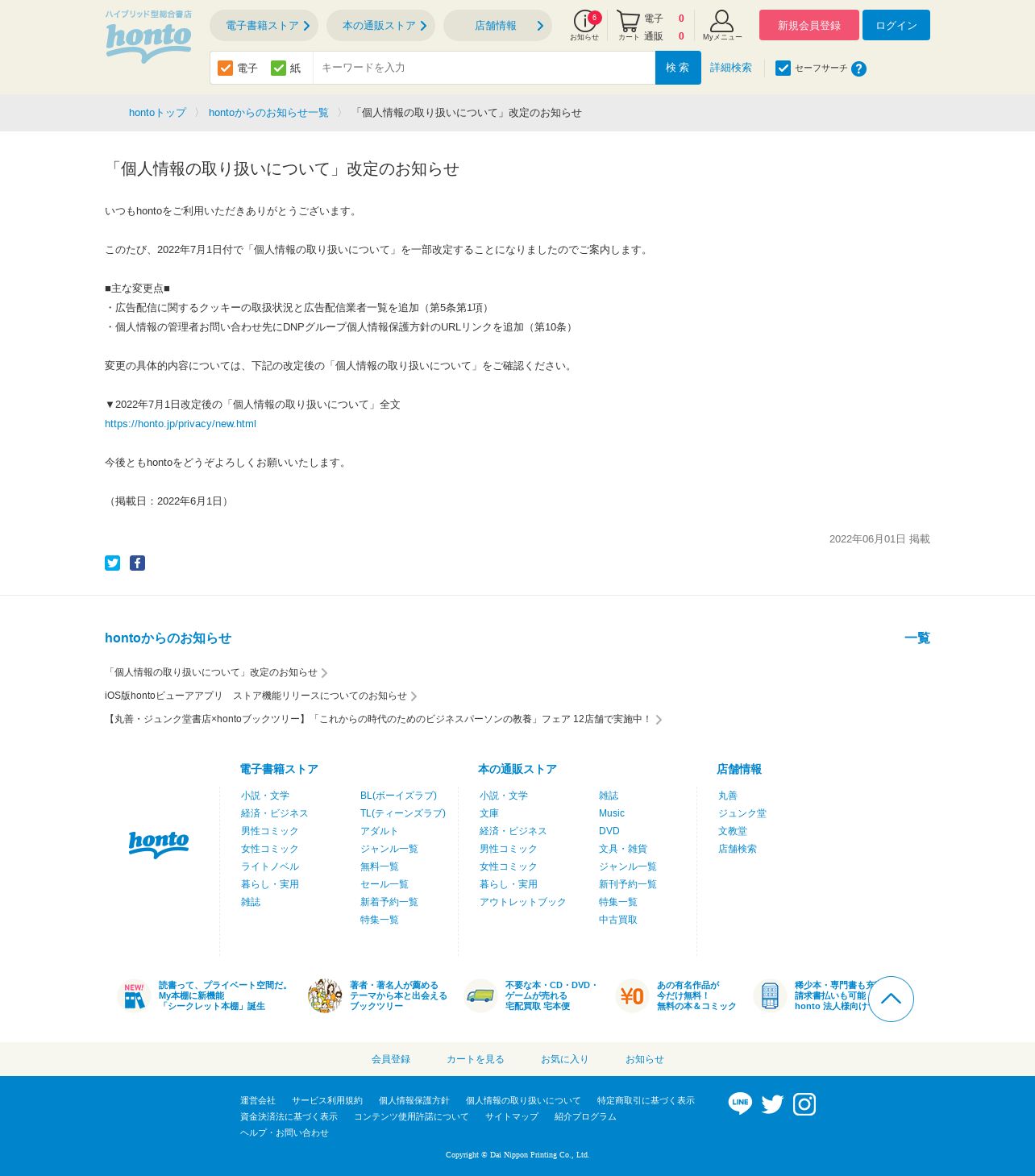Open DVD category link

point(609,831)
